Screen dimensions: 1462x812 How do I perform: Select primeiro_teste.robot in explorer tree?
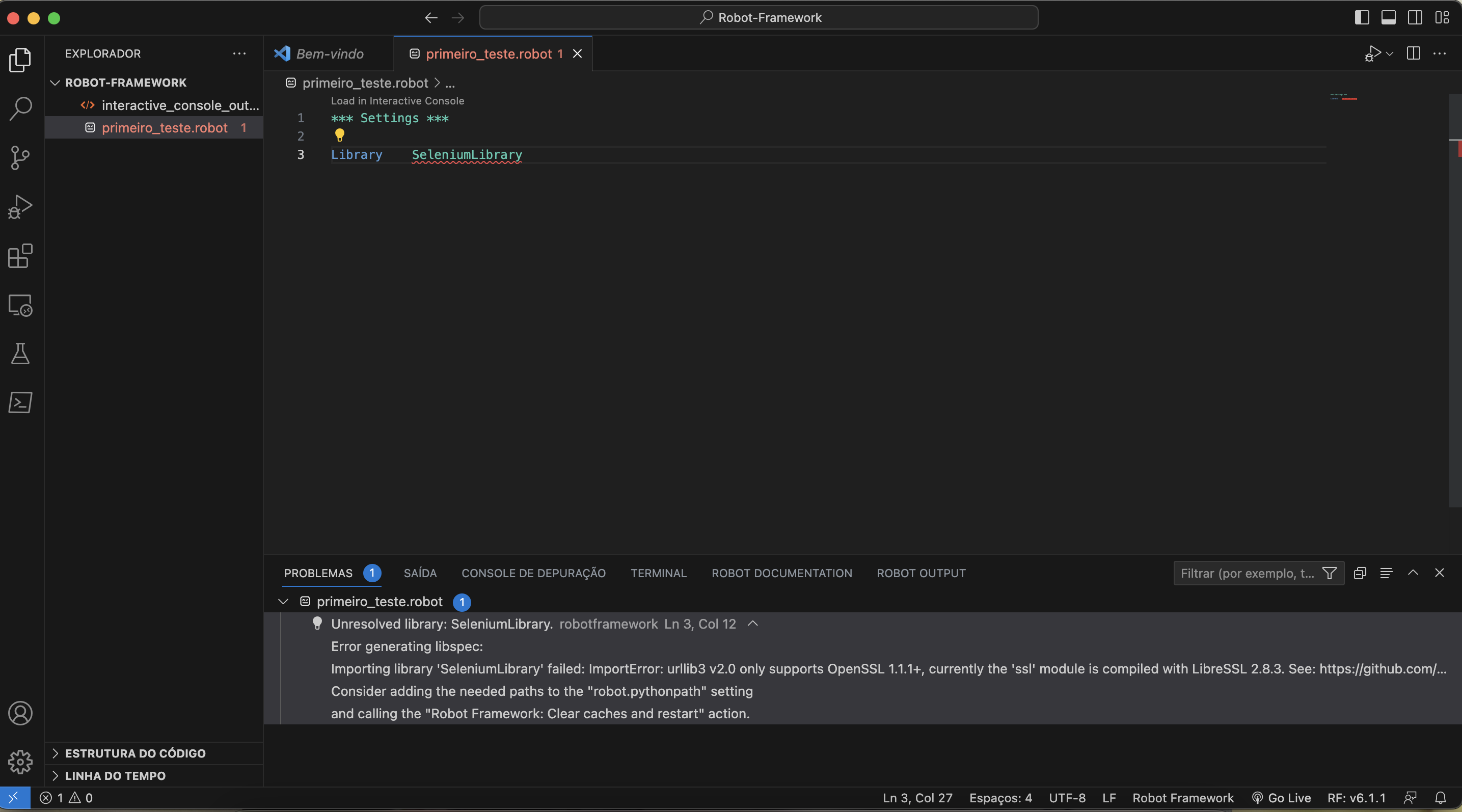(x=153, y=128)
